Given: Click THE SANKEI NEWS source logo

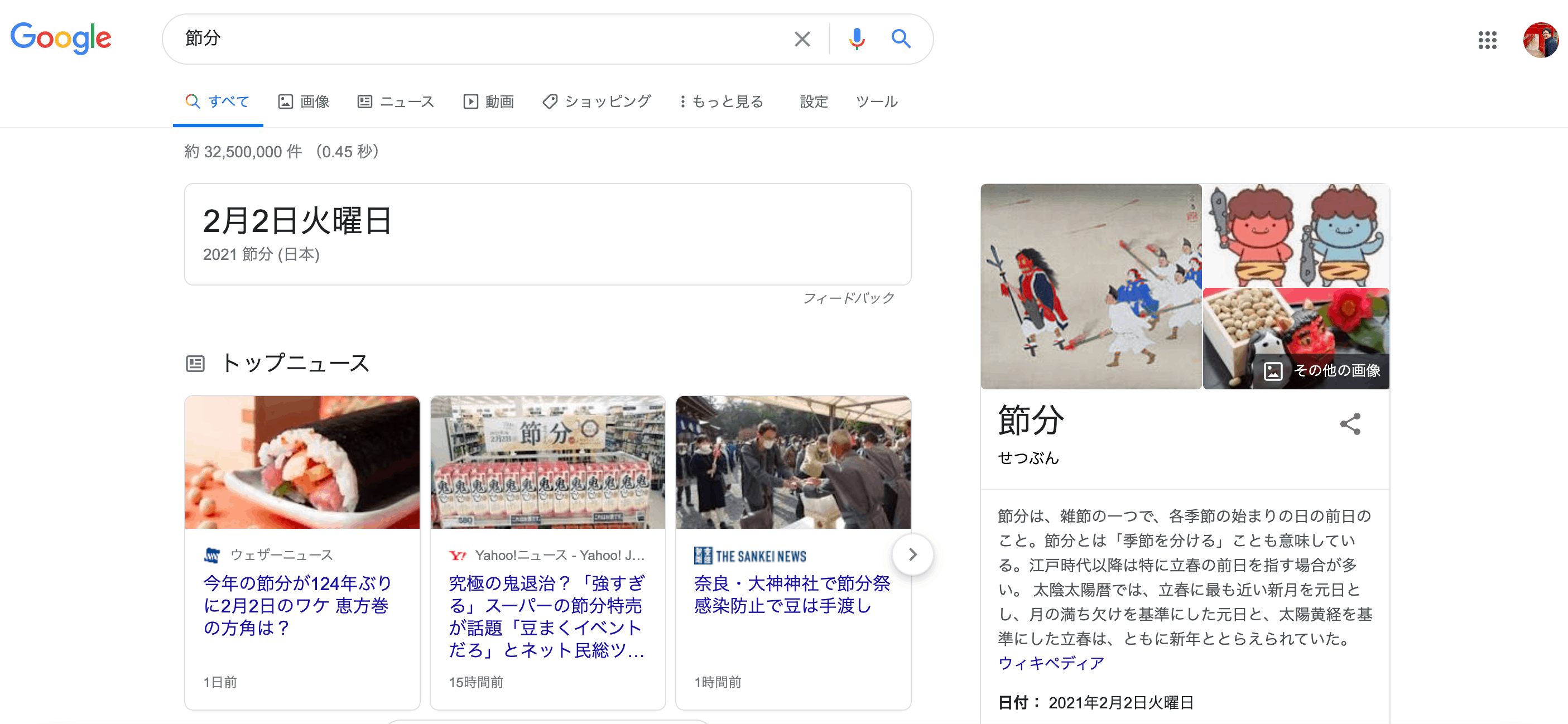Looking at the screenshot, I should pos(750,556).
